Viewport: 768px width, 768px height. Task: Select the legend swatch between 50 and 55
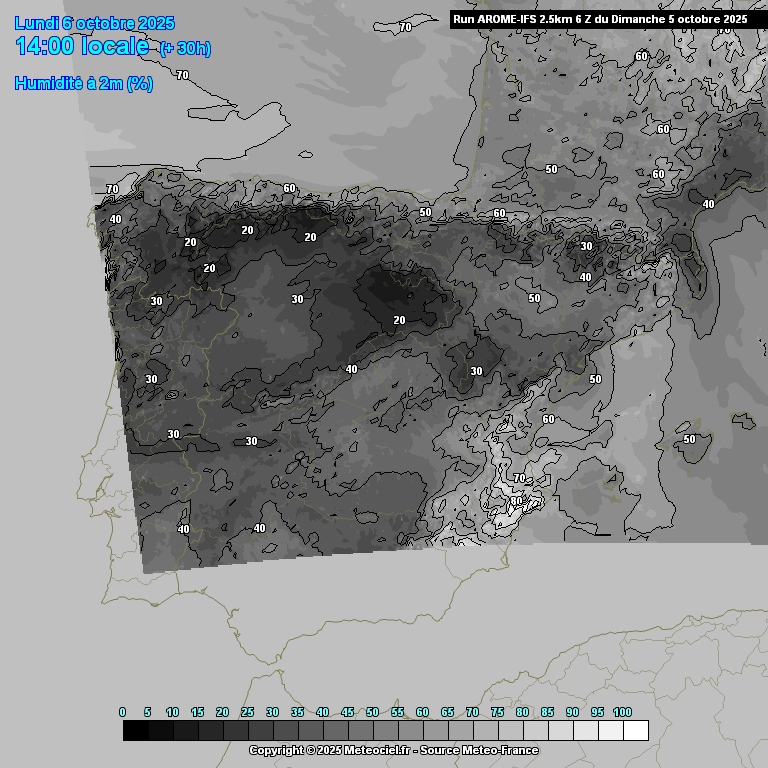point(385,730)
